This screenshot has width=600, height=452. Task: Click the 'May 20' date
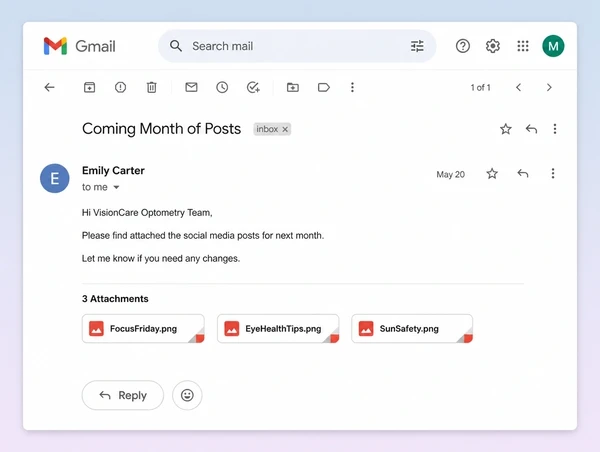[451, 175]
